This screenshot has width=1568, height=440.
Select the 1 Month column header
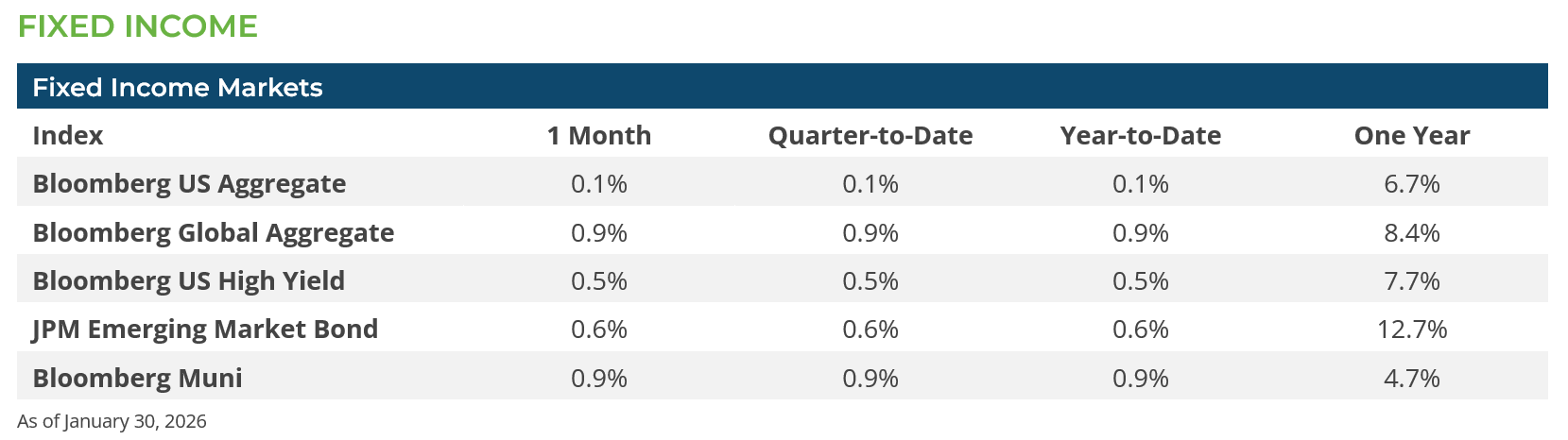(x=599, y=136)
